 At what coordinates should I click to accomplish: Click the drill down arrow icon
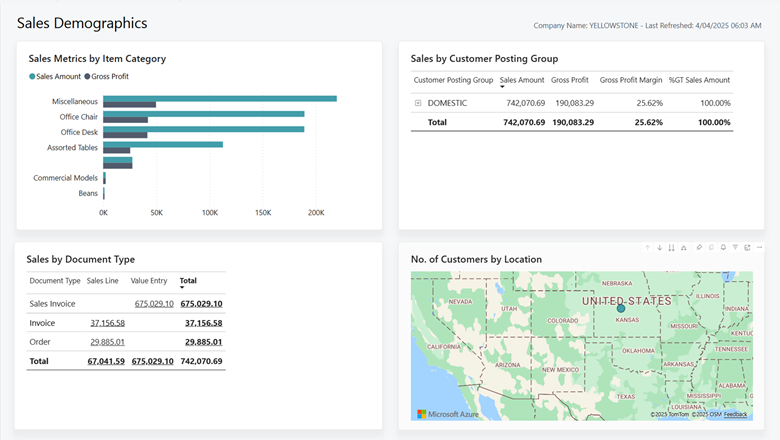coord(659,247)
